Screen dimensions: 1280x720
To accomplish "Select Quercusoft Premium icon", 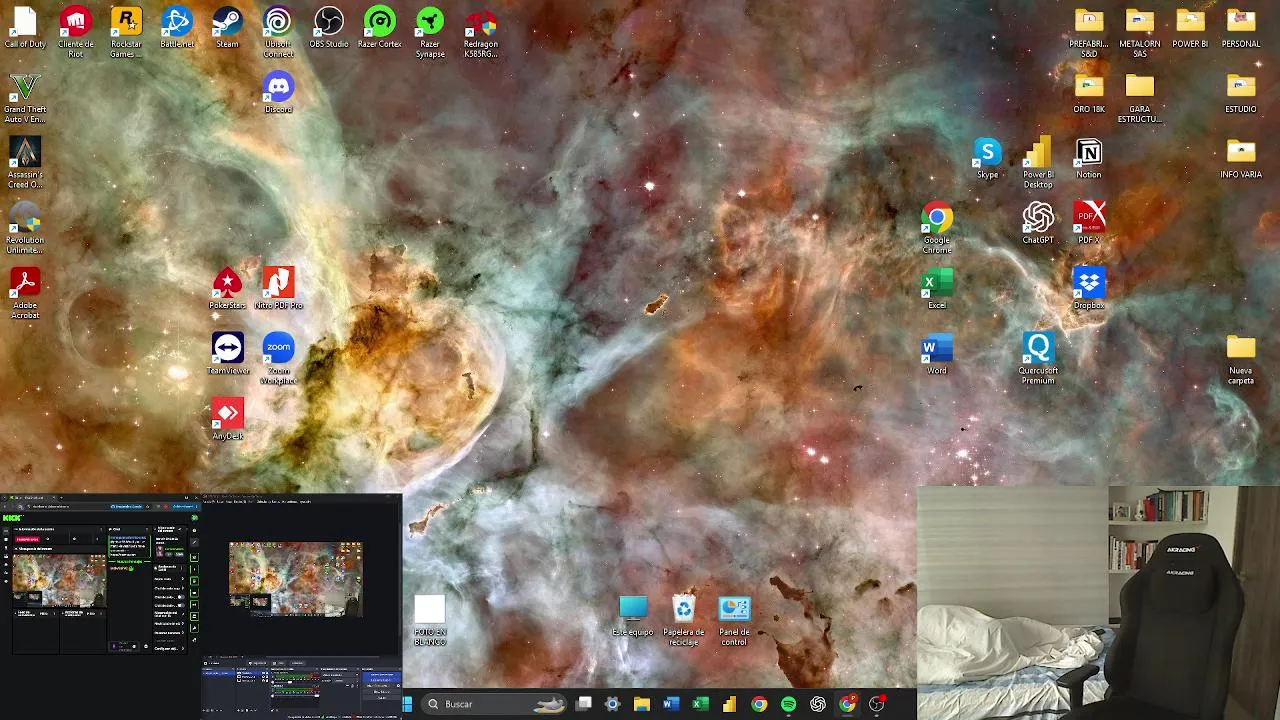I will (x=1038, y=359).
